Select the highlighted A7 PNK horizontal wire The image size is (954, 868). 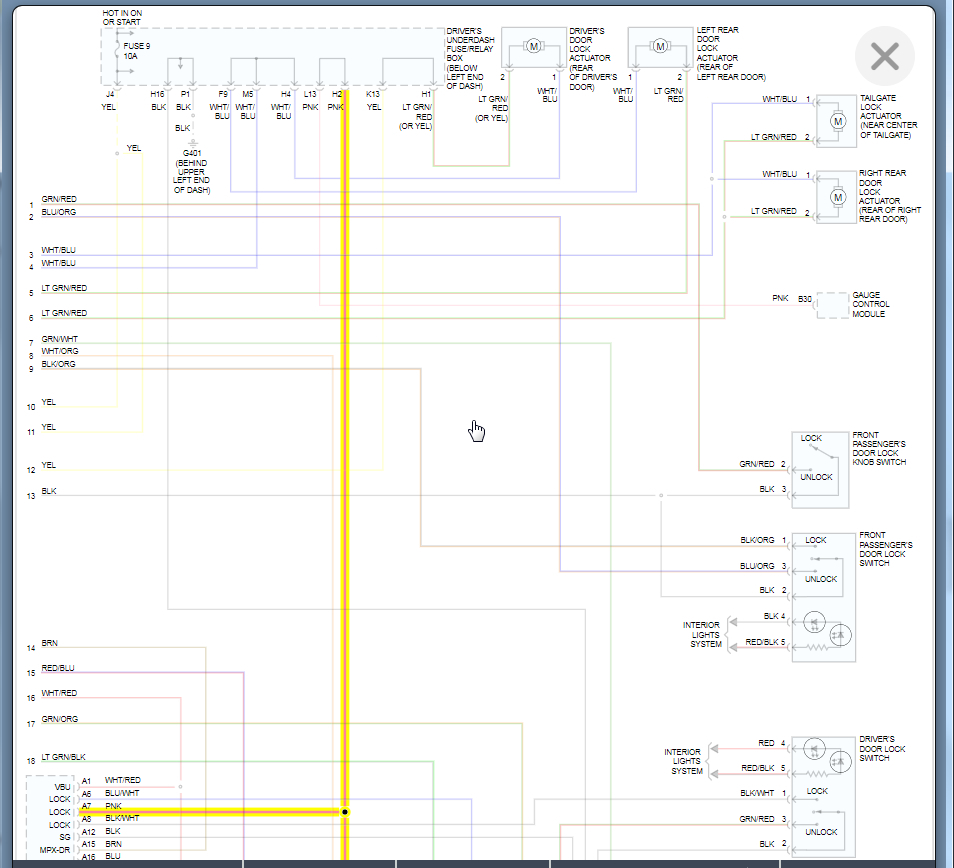(210, 811)
